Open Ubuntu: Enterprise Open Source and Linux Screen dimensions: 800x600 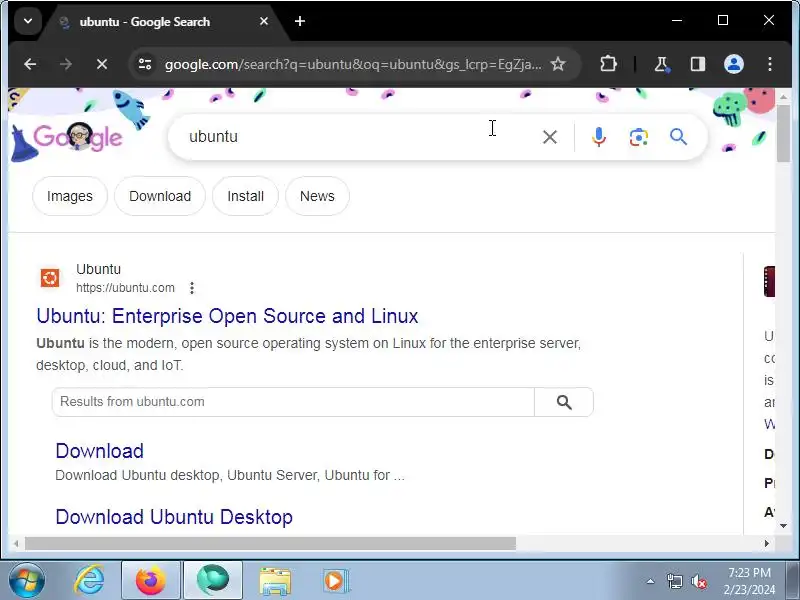click(227, 316)
